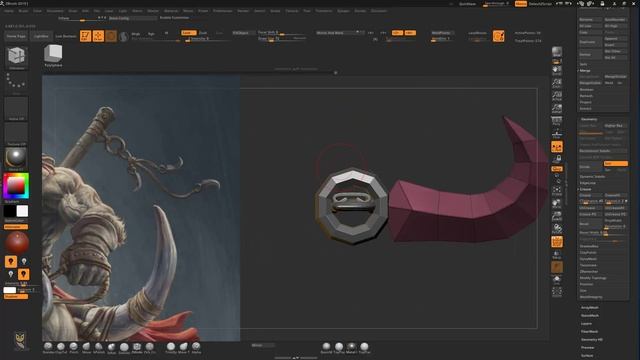Select the black secondary color swatch
This screenshot has height=360, width=640.
pos(10,211)
